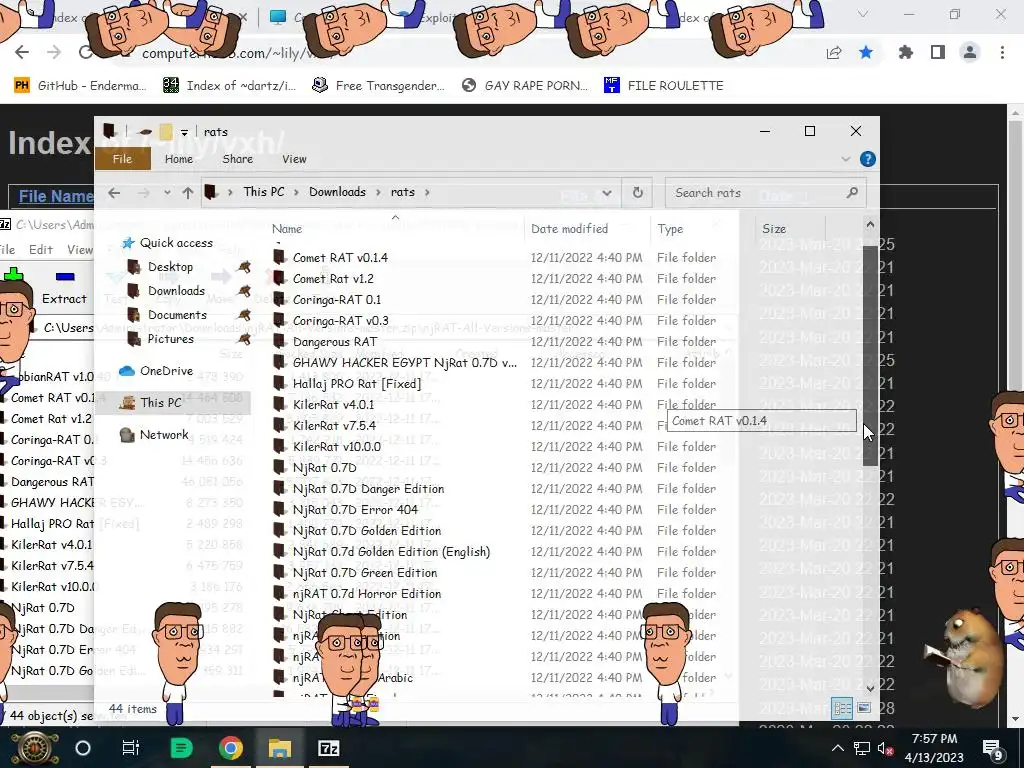This screenshot has height=768, width=1024.
Task: Select the Comet RAT v0.1.4 folder icon
Action: 280,257
